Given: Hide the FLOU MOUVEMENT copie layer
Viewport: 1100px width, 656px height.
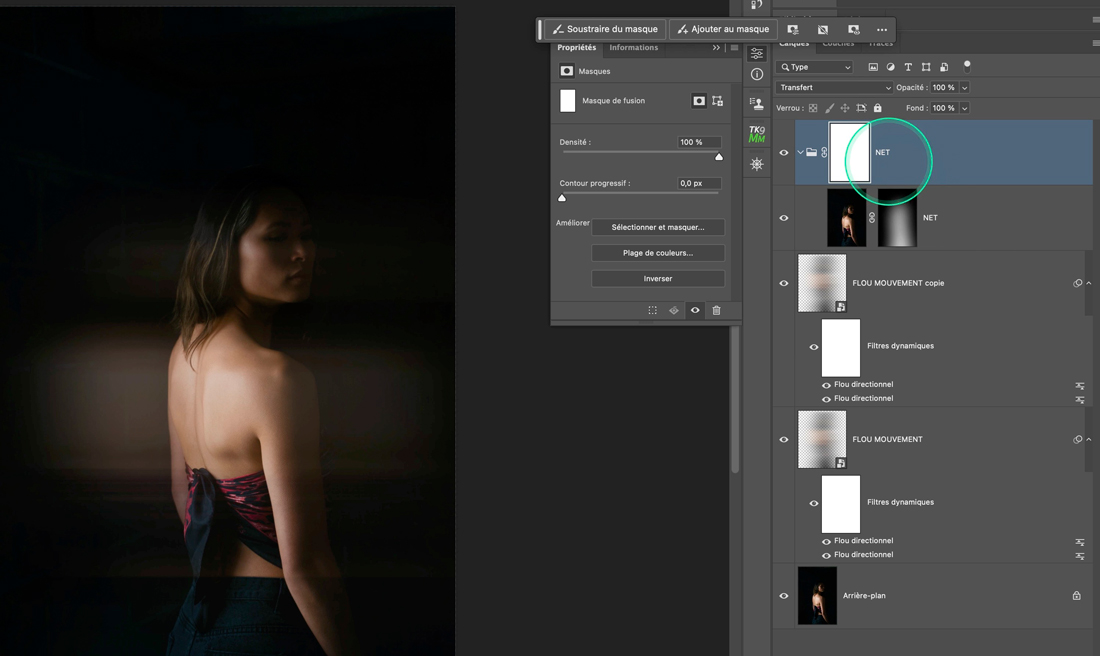Looking at the screenshot, I should click(784, 283).
